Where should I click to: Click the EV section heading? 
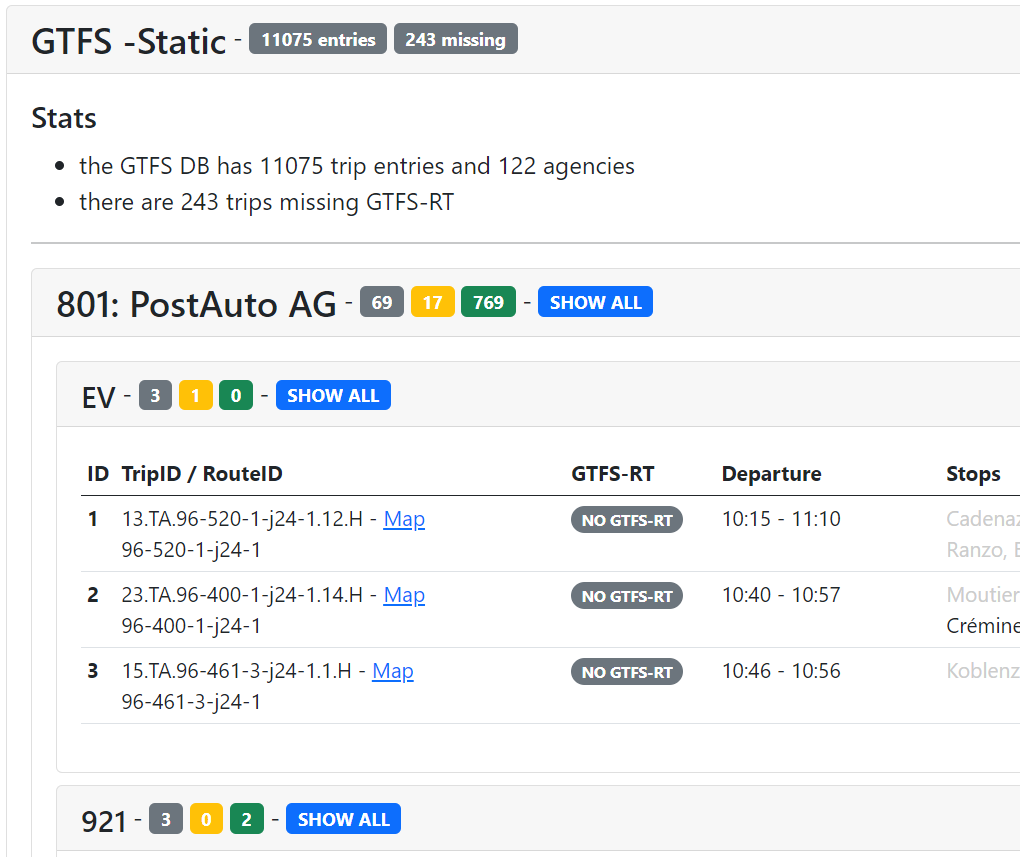99,398
